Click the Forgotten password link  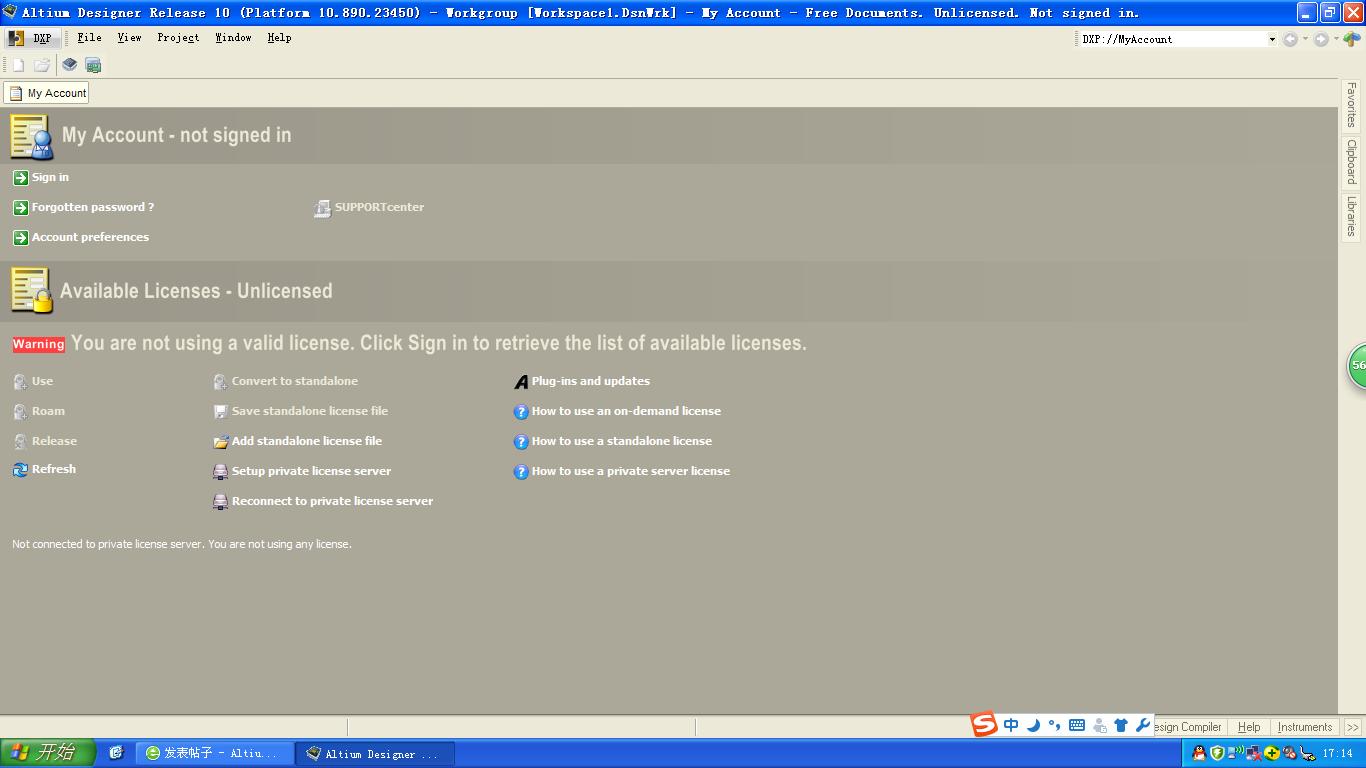pyautogui.click(x=93, y=207)
